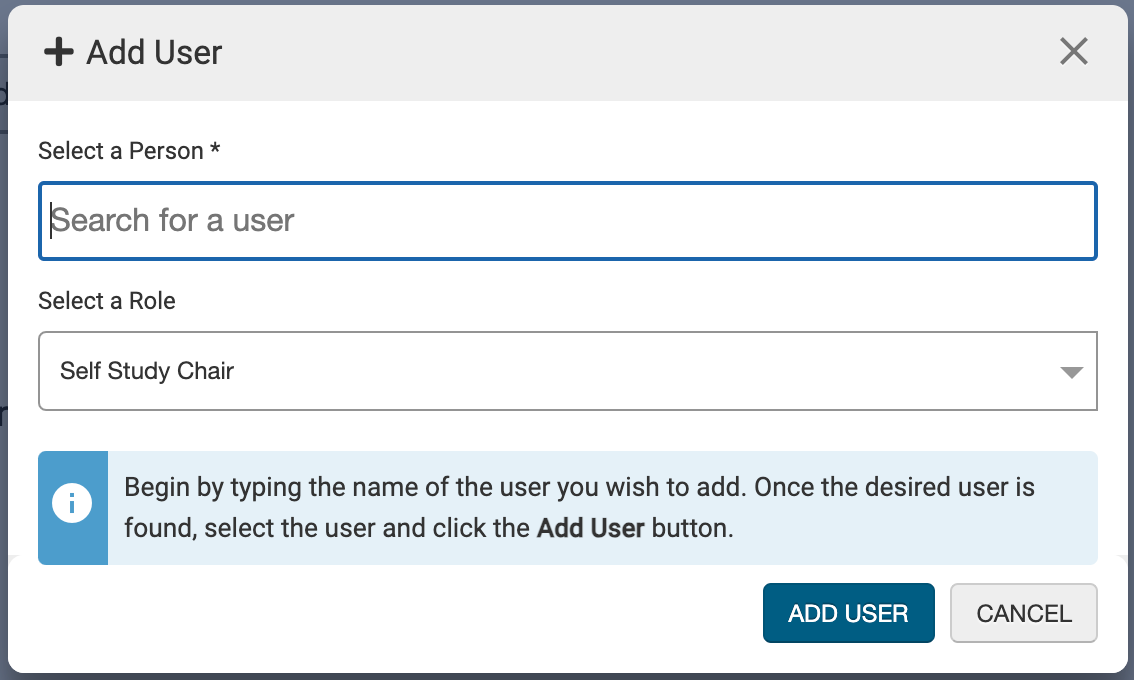Select the "Self Study Chair" role value
This screenshot has width=1134, height=680.
147,371
